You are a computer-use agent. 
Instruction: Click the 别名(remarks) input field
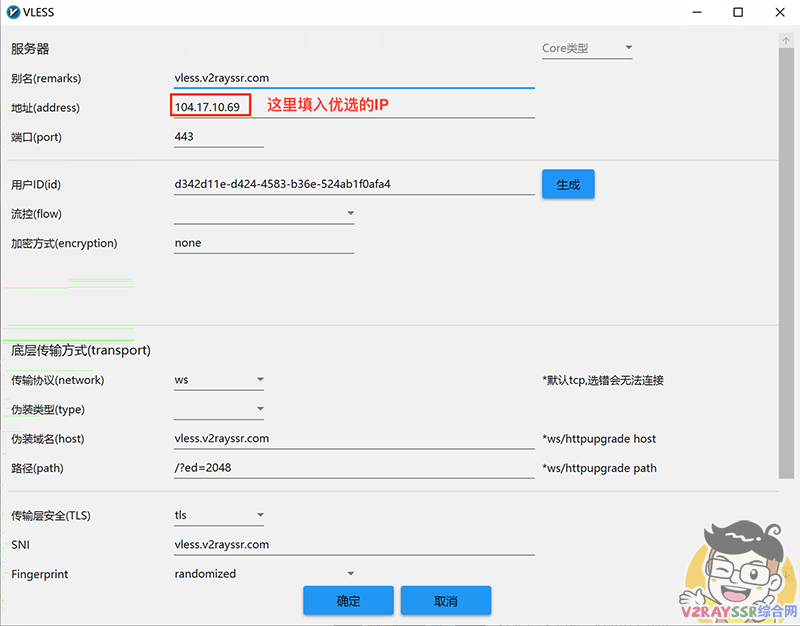[353, 78]
